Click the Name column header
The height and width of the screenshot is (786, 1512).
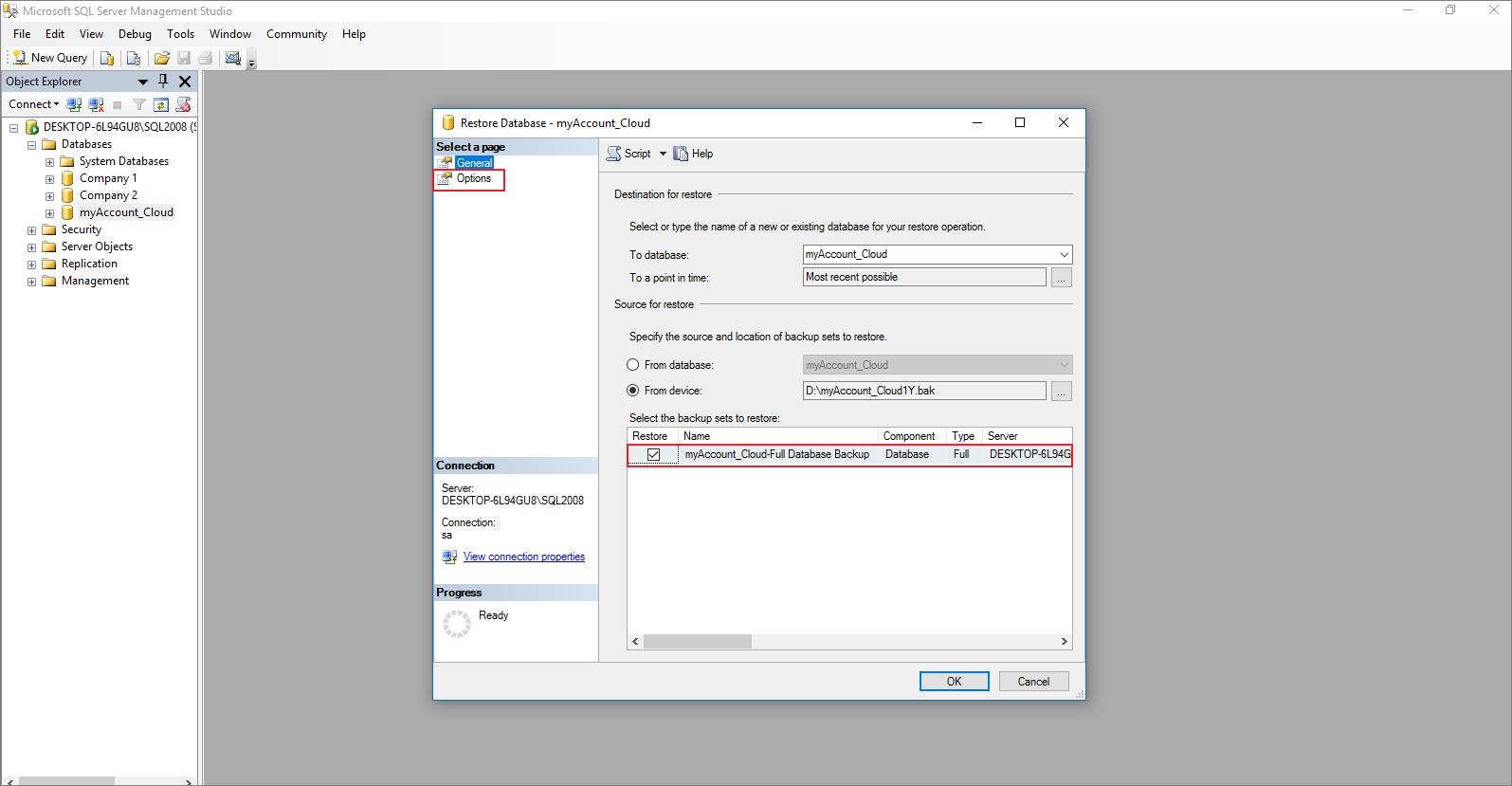(778, 436)
